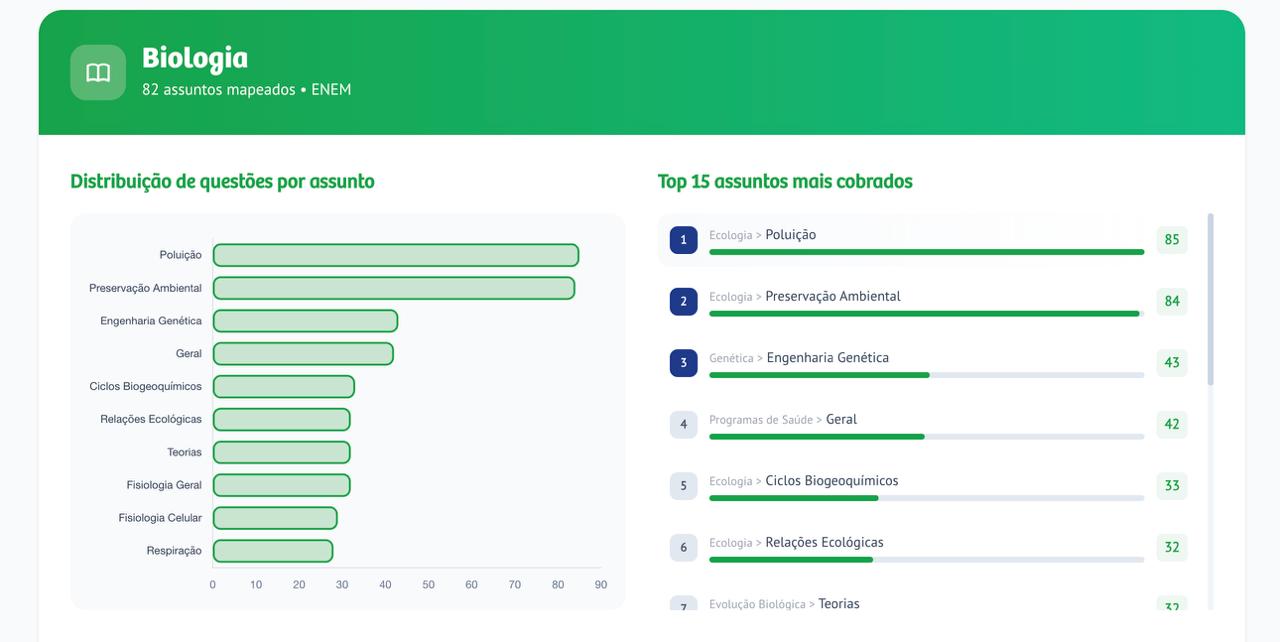Click the progress bar under Ciclos Biogeoquímicos
Viewport: 1280px width, 642px height.
[926, 496]
